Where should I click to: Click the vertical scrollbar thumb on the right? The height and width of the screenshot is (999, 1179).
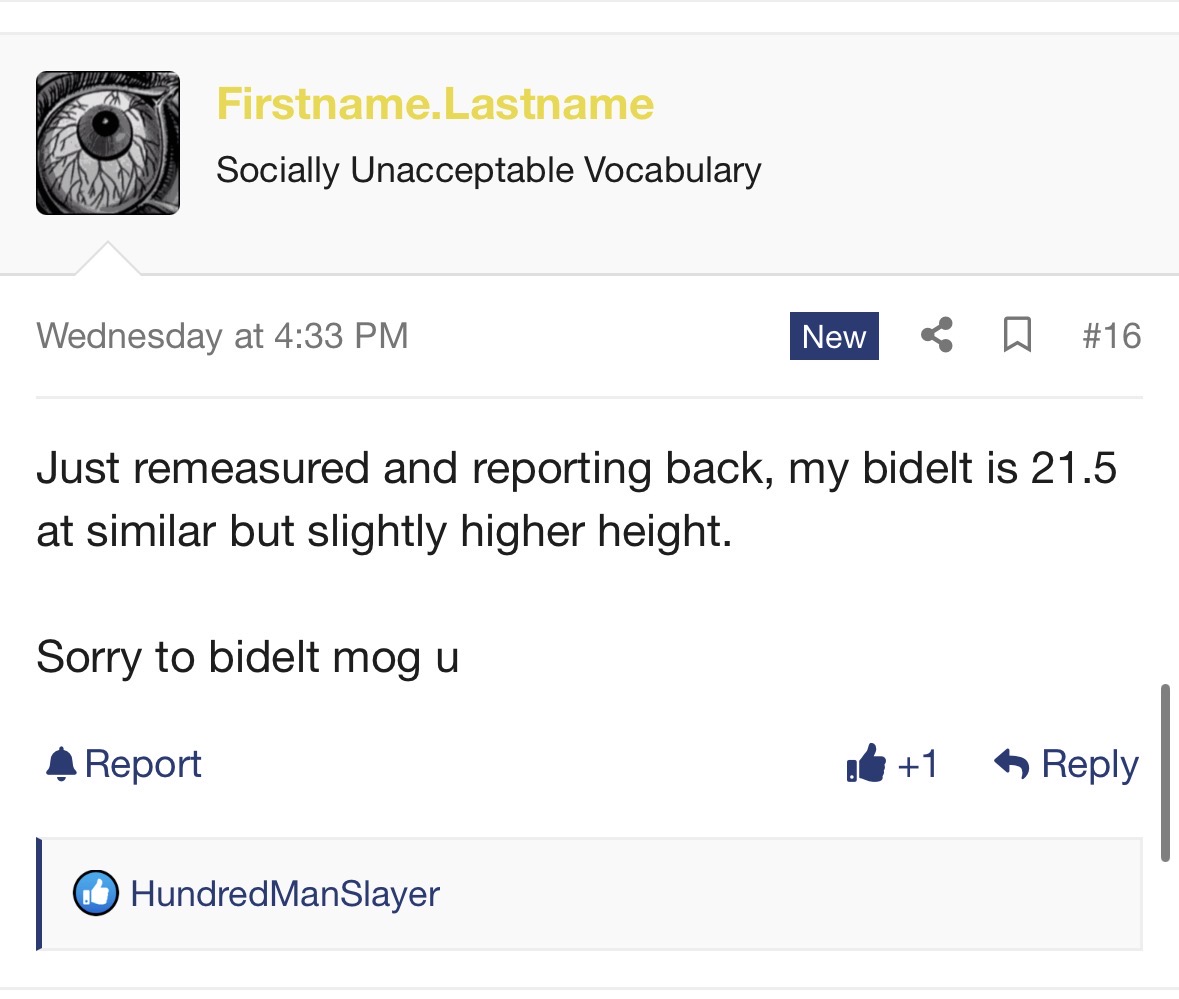[x=1165, y=772]
